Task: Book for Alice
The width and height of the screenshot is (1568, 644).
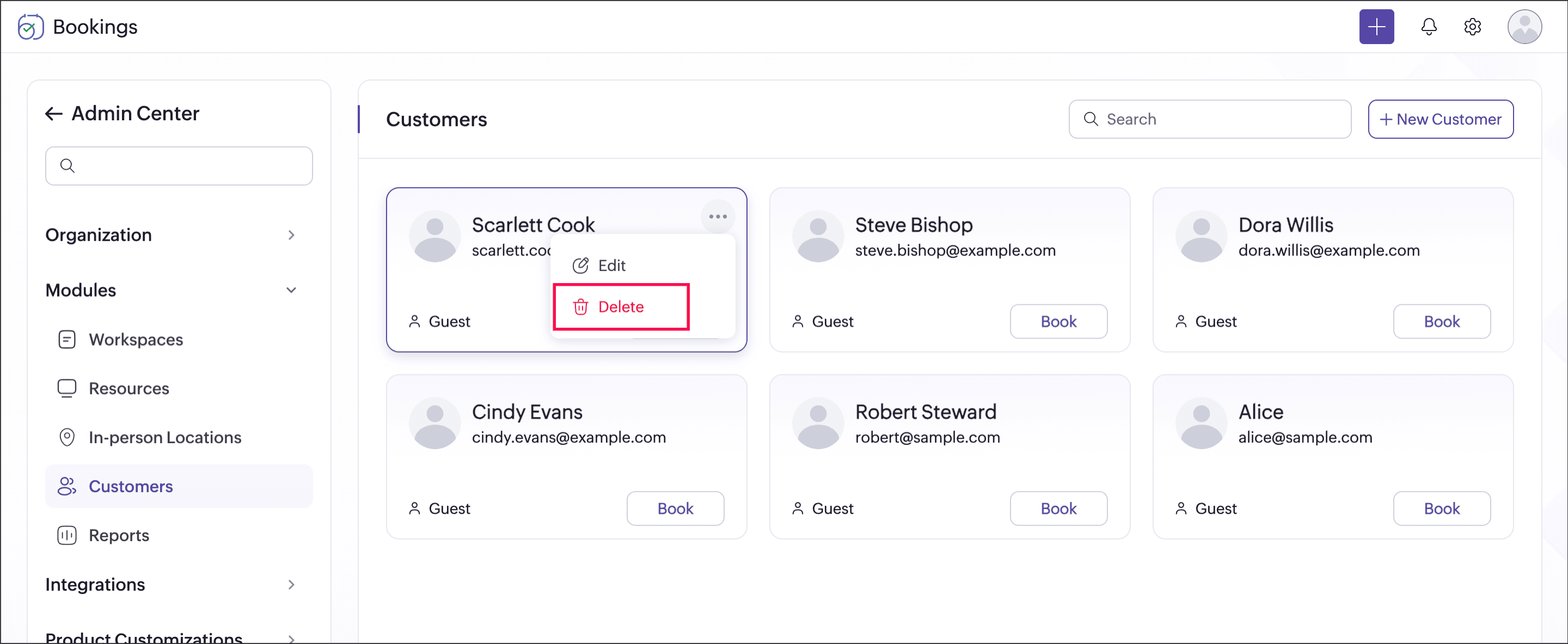Action: (1441, 508)
